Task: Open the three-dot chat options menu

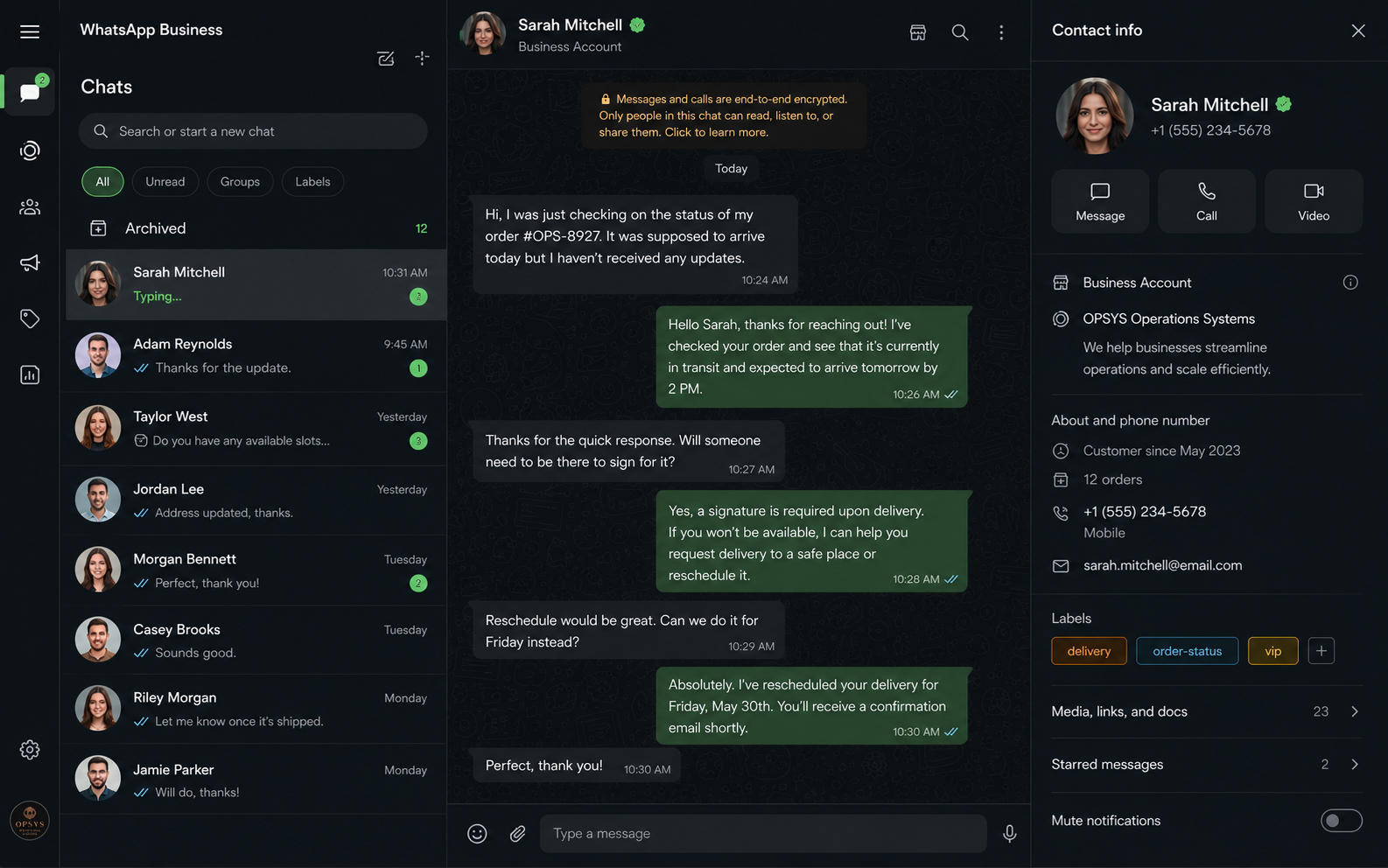Action: coord(1001,32)
